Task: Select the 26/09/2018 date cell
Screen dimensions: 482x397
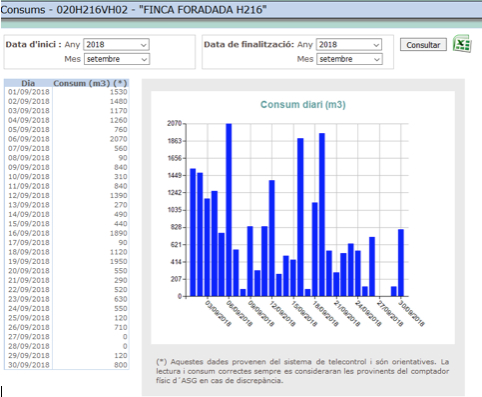Action: pyautogui.click(x=29, y=327)
